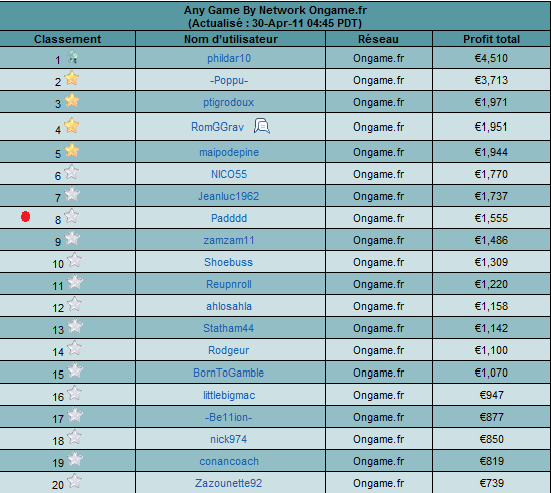The image size is (551, 493).
Task: Click the Profit total column header
Action: [x=491, y=39]
